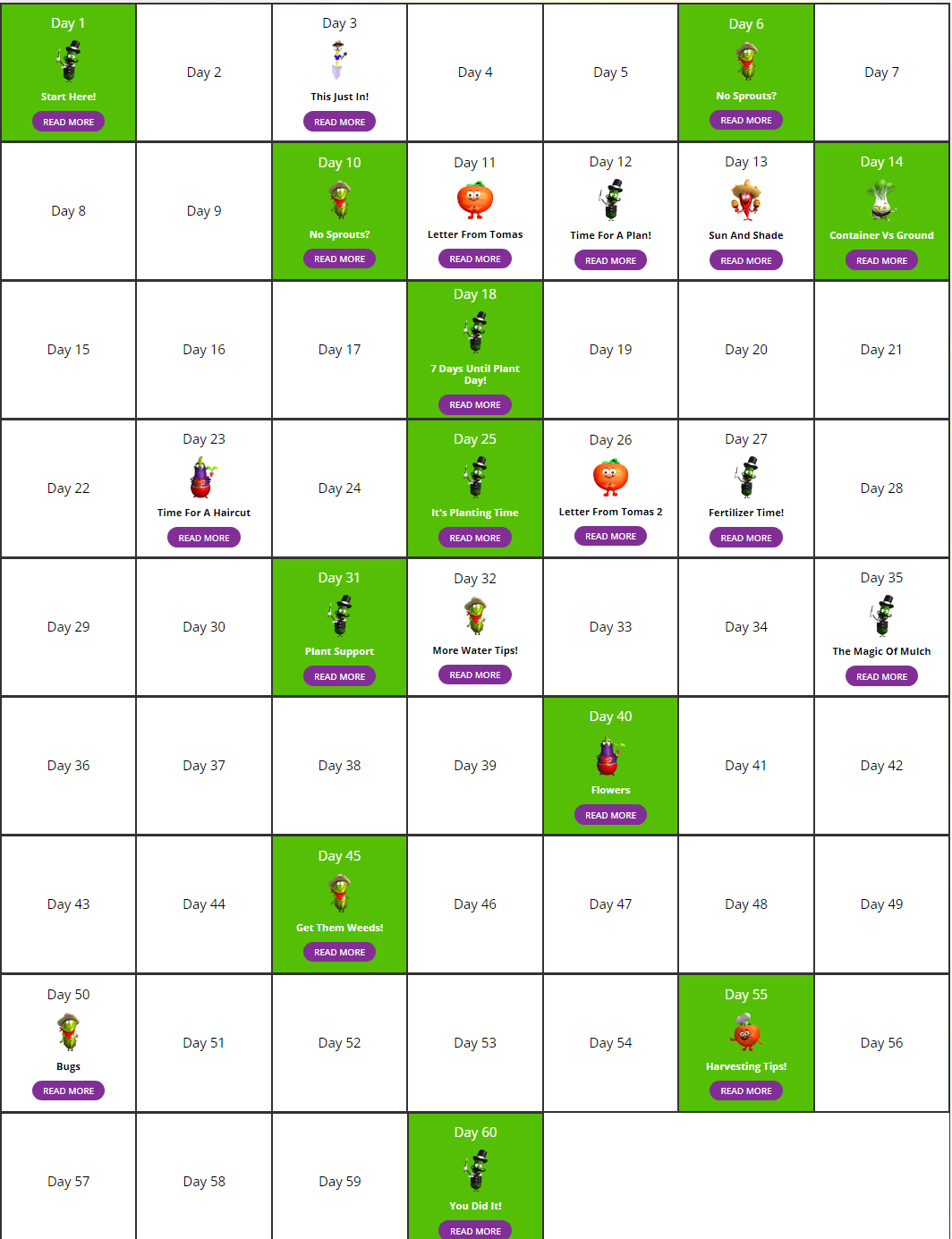Click the corn character icon in Day 50 Bugs
The image size is (952, 1239).
coord(68,1031)
